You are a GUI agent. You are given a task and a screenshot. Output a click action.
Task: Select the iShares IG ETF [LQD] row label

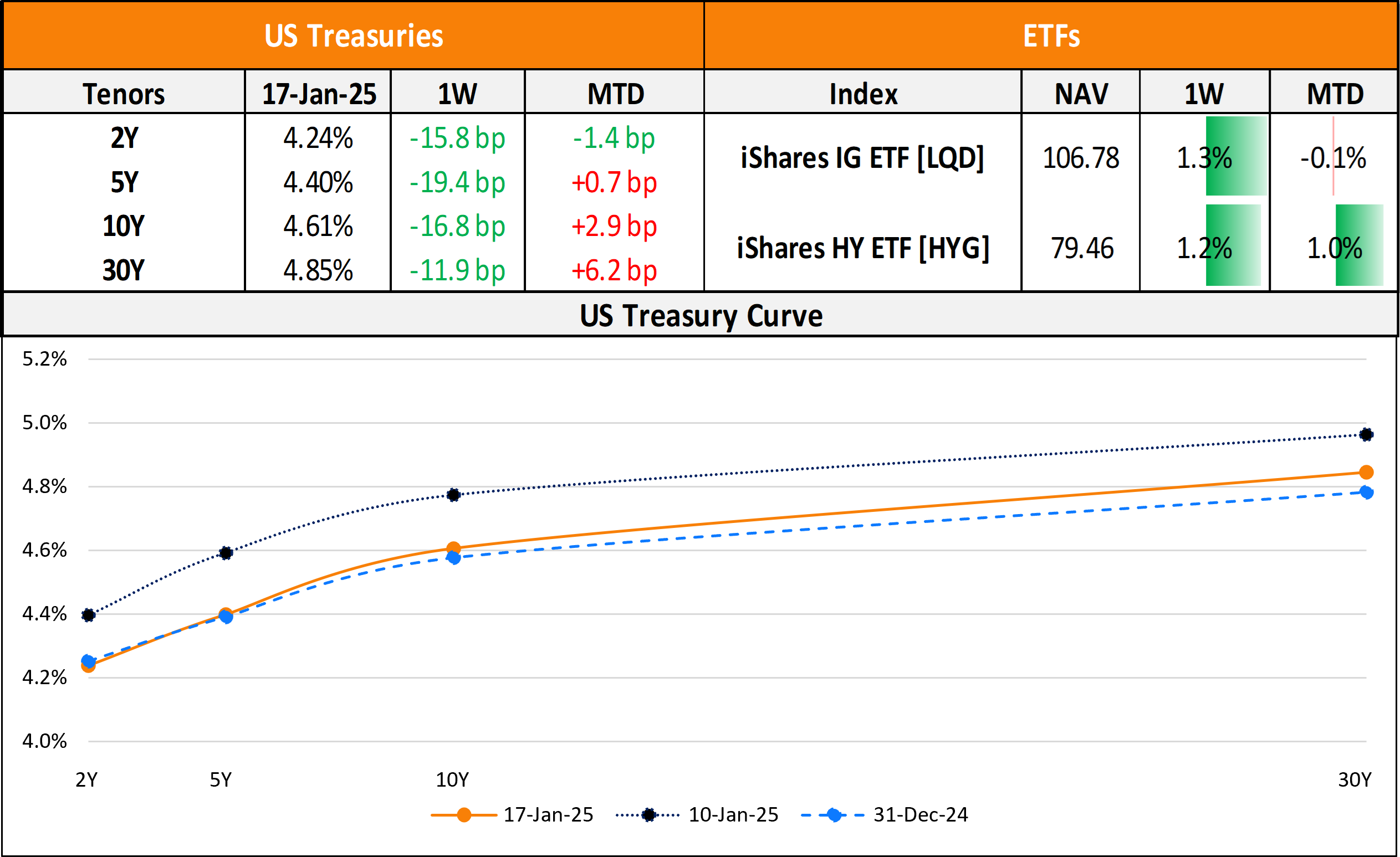pyautogui.click(x=862, y=158)
